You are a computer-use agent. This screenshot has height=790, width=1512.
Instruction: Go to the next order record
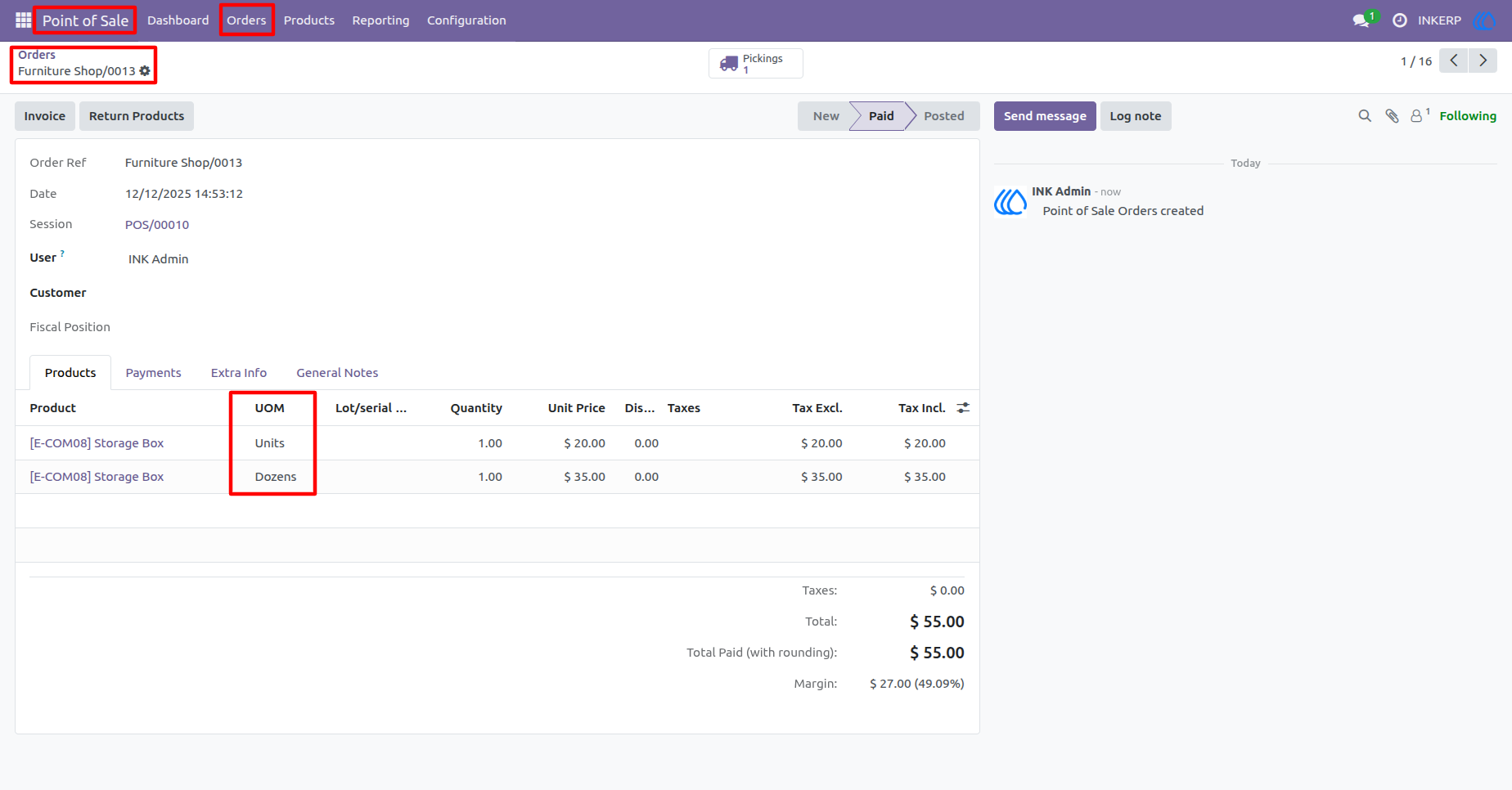click(1483, 61)
